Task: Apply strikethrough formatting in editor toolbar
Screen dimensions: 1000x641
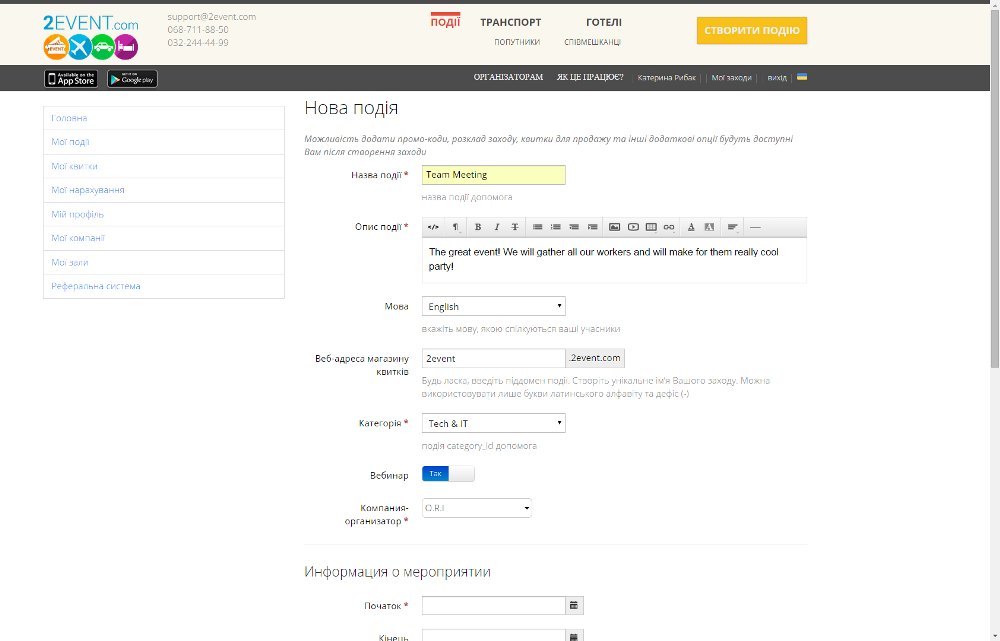Action: (515, 227)
